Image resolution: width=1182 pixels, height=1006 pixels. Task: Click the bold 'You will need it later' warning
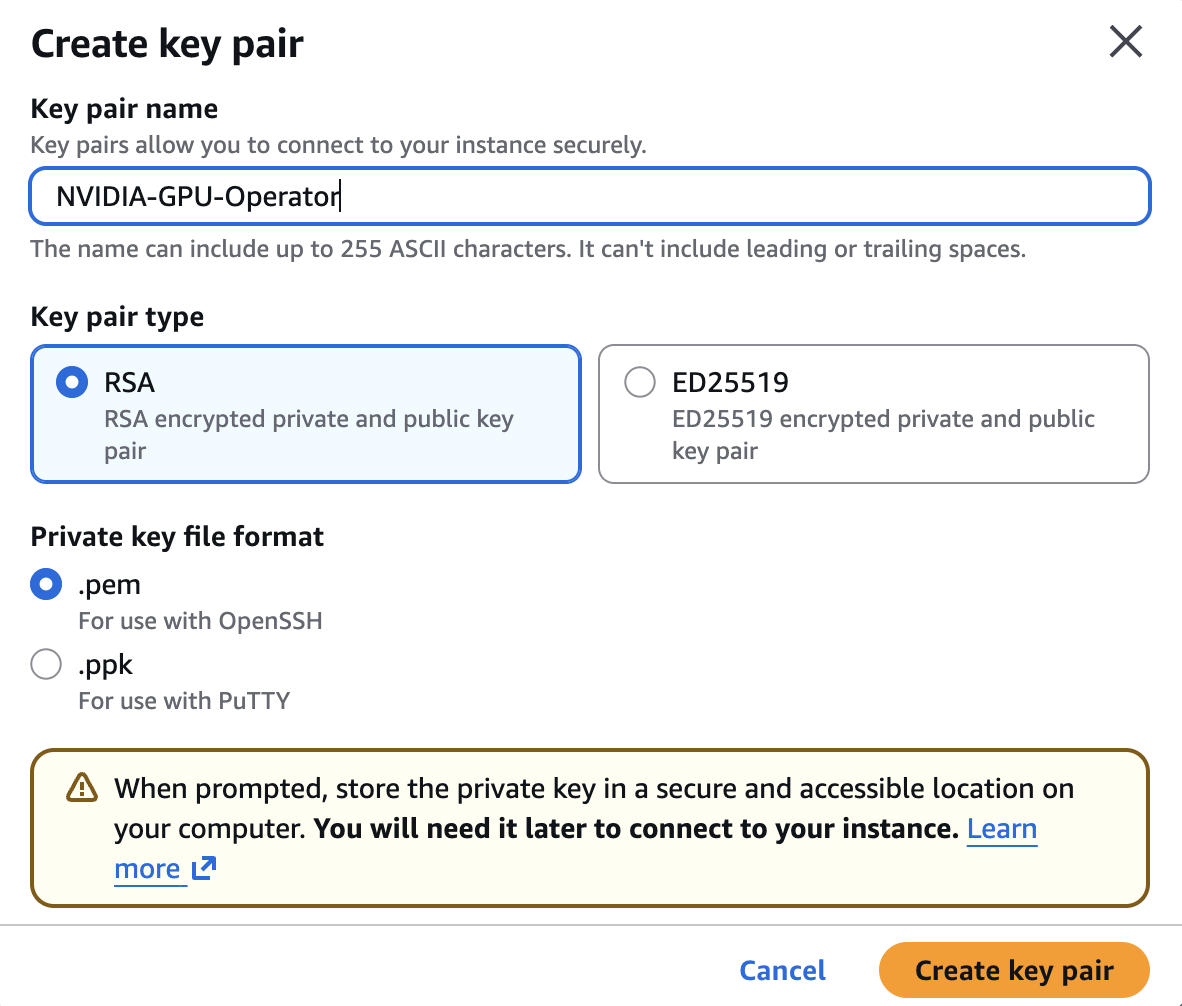tap(636, 828)
